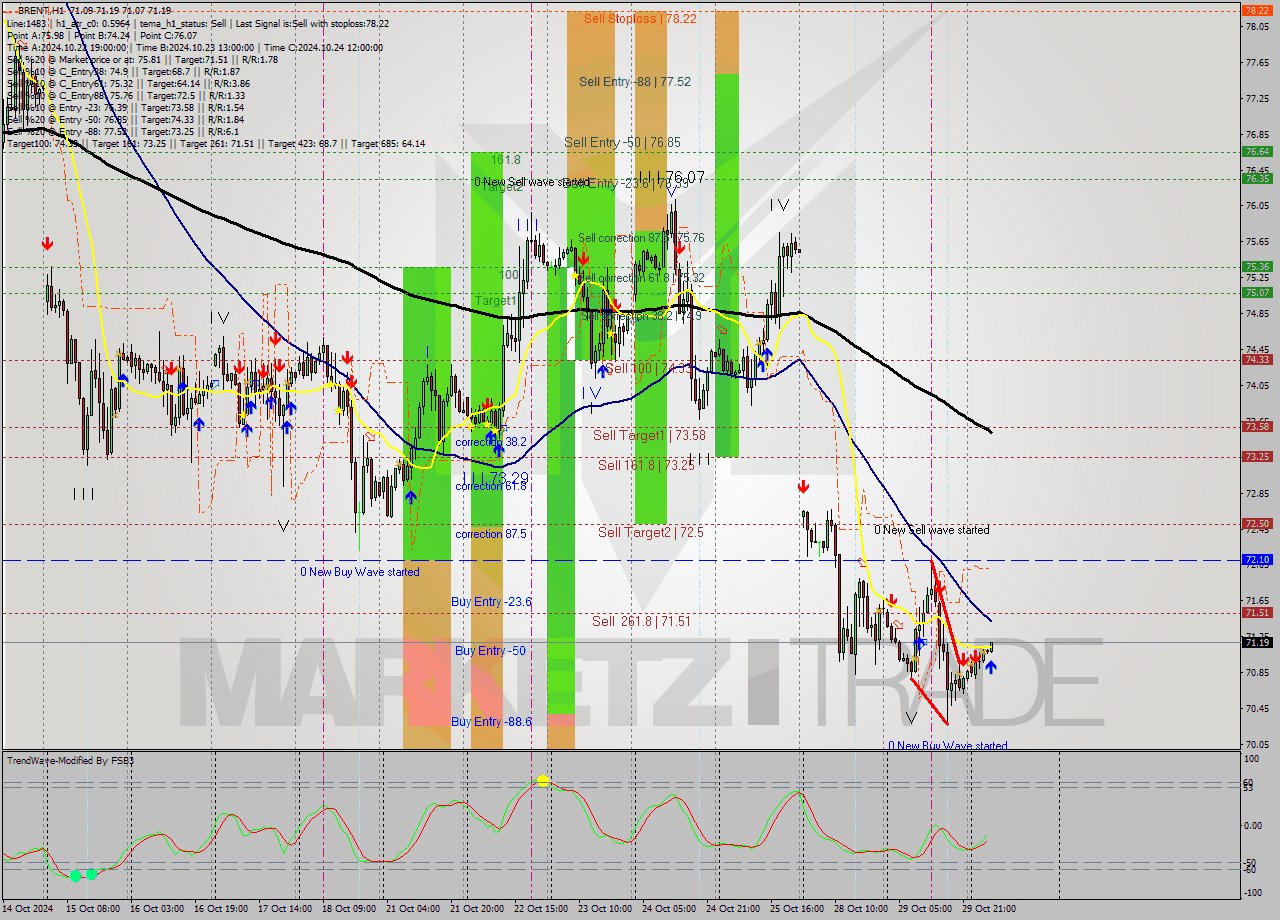Click the red 71.51 price tag
Screen dimensions: 1280x920
point(1256,613)
